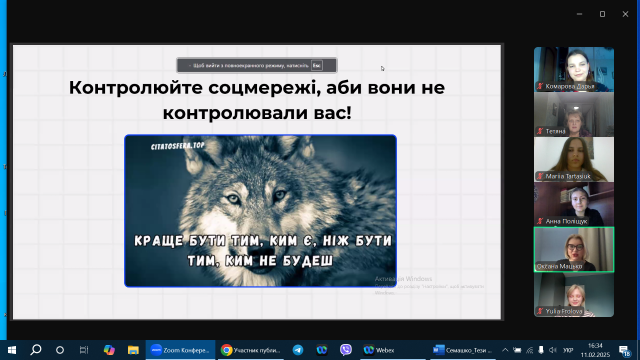Open Telegram from taskbar
Screen dimensions: 640x360
point(298,350)
